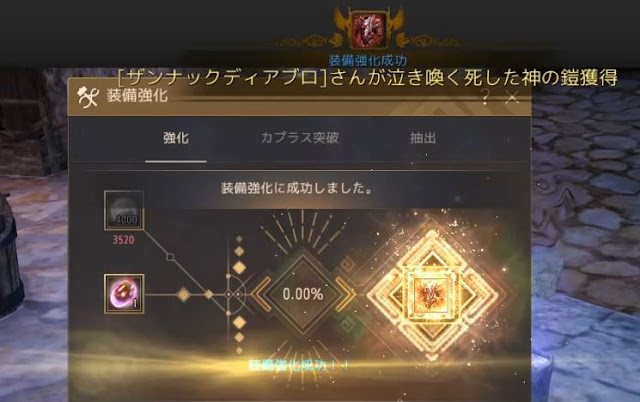Viewport: 640px width, 402px height.
Task: Click the hammer and wrench icon
Action: (87, 97)
